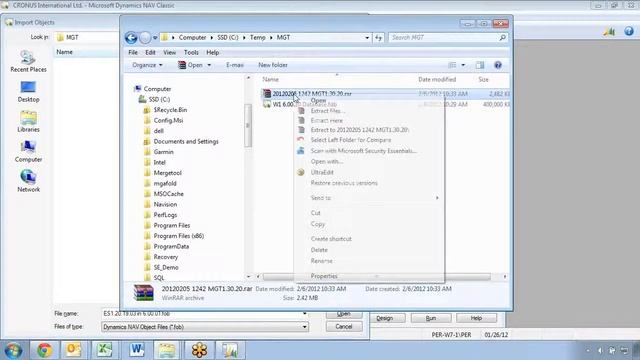
Task: Open Files of type combo box
Action: pos(204,327)
